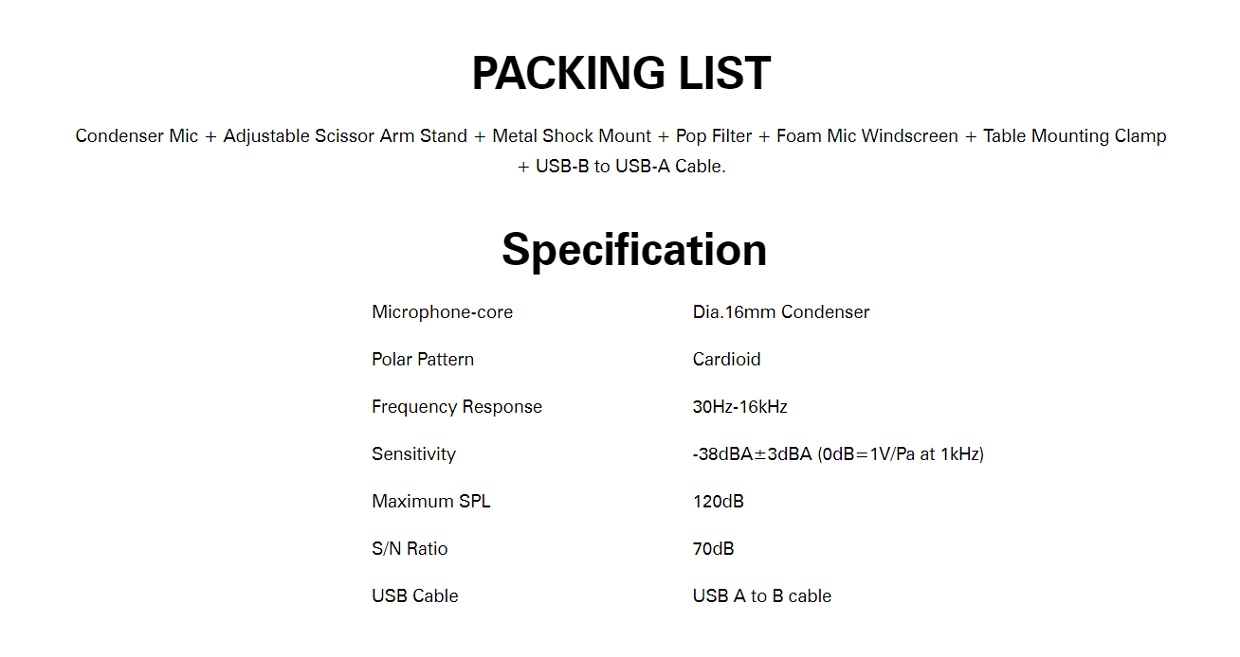Click the Pop Filter text in packing list

point(714,136)
